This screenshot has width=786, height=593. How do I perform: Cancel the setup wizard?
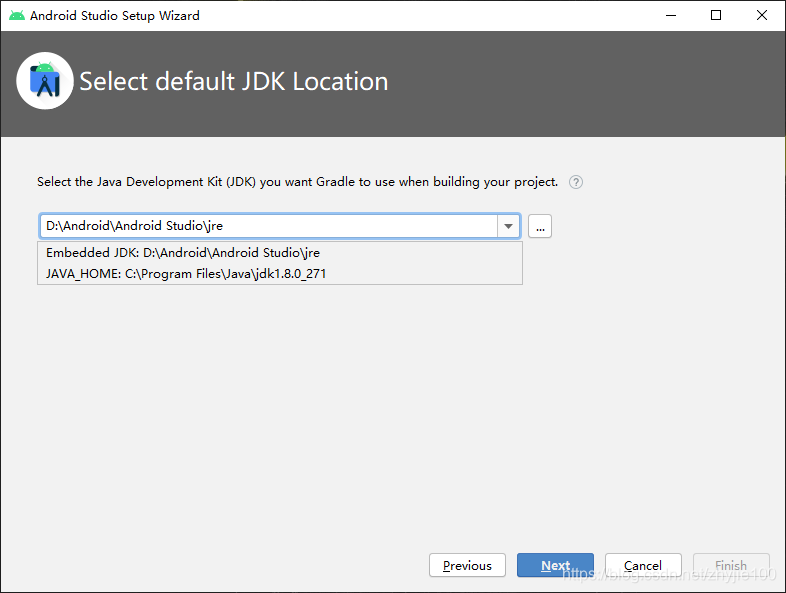point(643,565)
